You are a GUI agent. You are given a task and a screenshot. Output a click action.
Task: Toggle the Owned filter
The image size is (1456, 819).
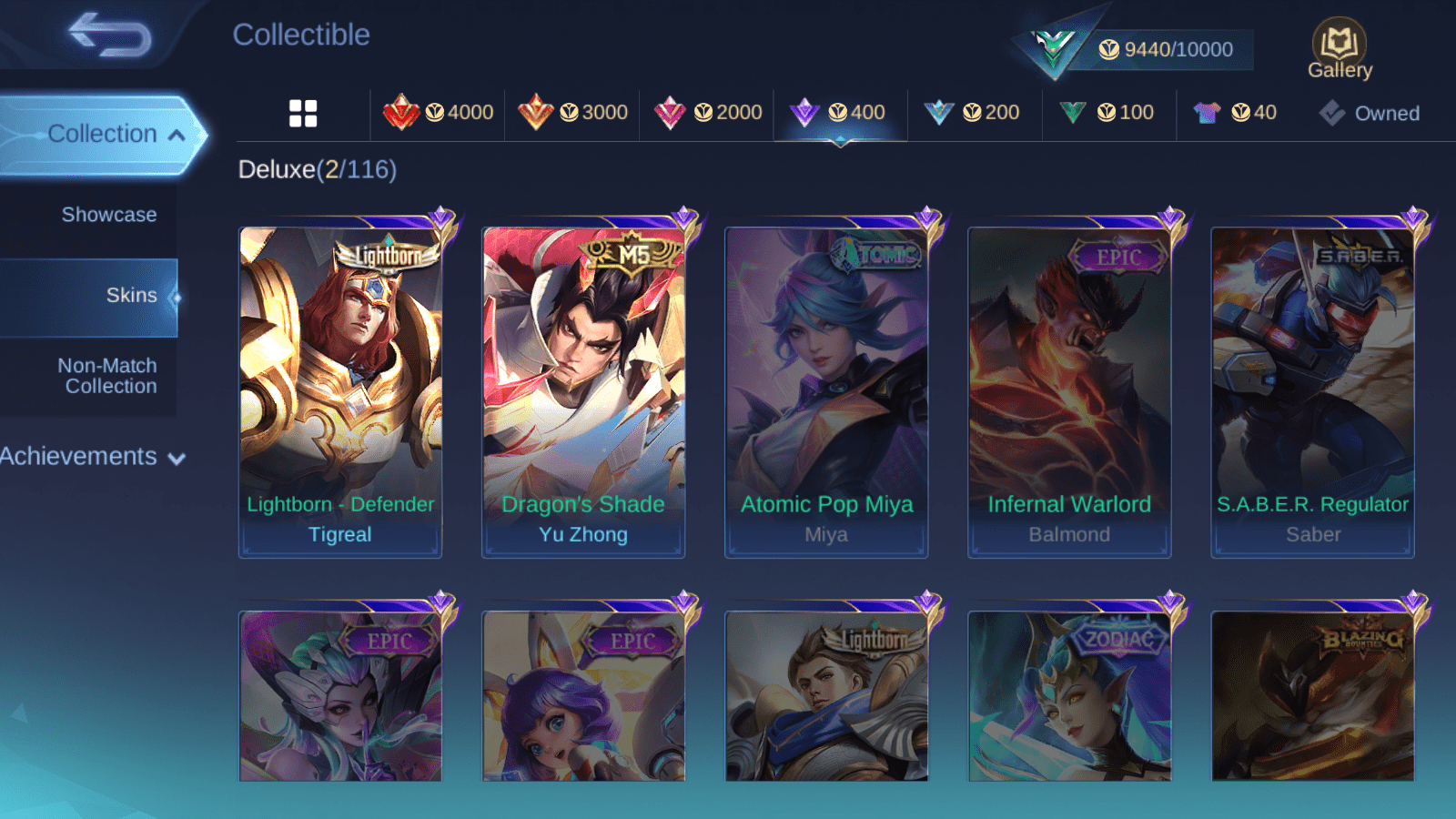coord(1370,113)
